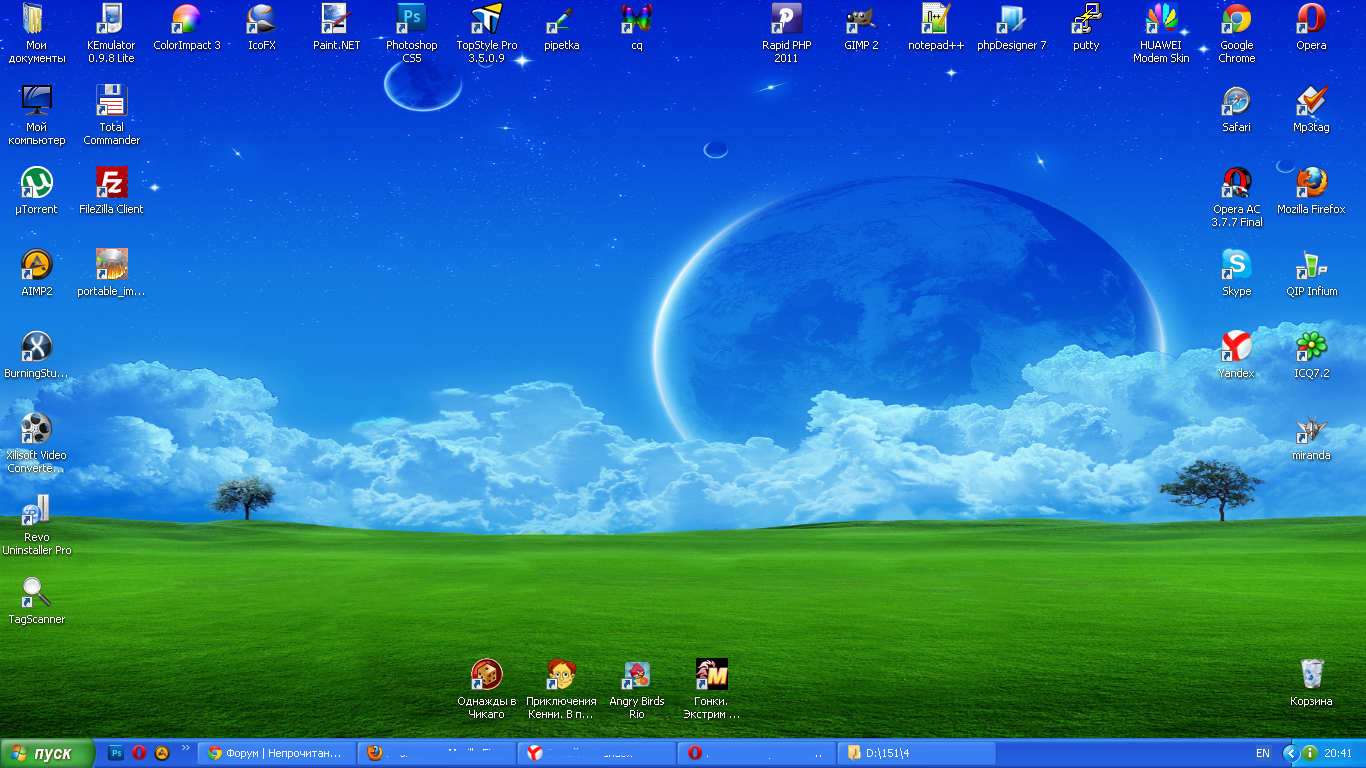1366x768 pixels.
Task: Launch FileZilla Client from the desktop
Action: point(111,183)
